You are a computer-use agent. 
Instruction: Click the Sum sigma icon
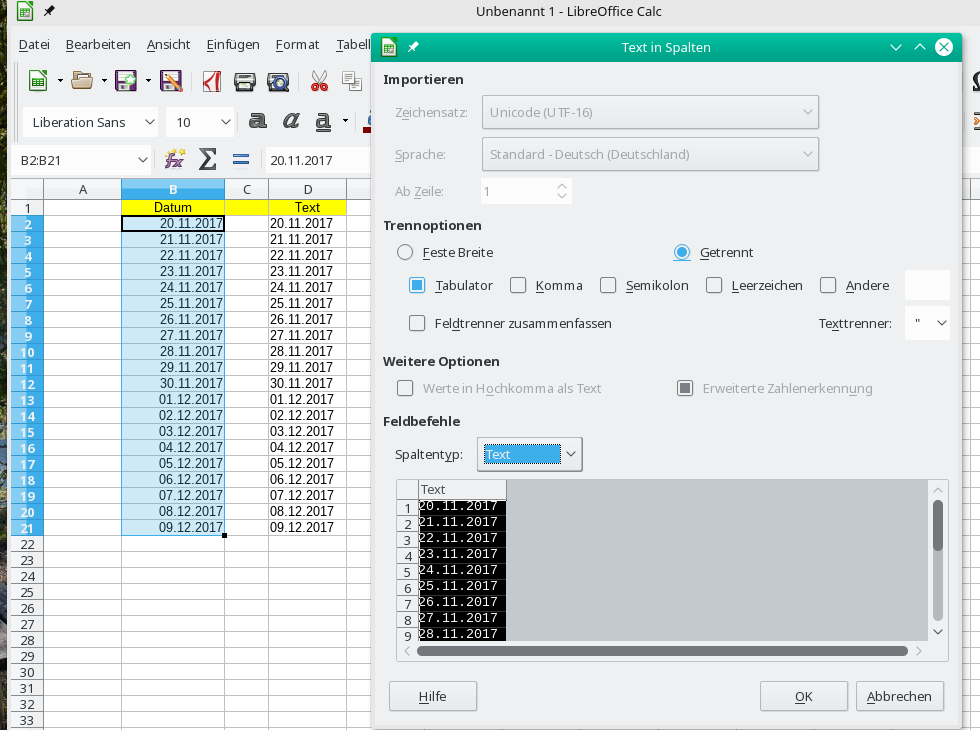pos(207,159)
